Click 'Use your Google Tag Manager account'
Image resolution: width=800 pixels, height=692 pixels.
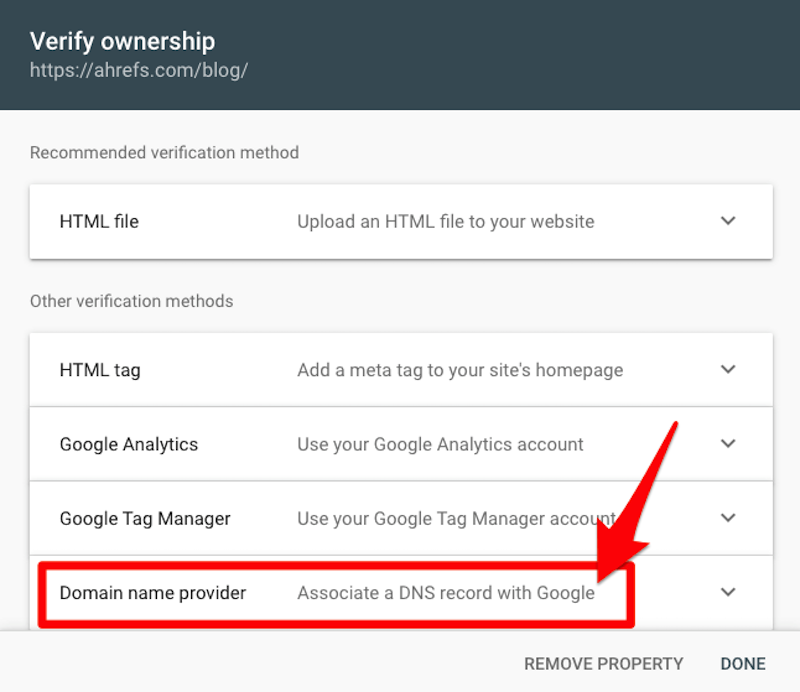click(x=457, y=519)
